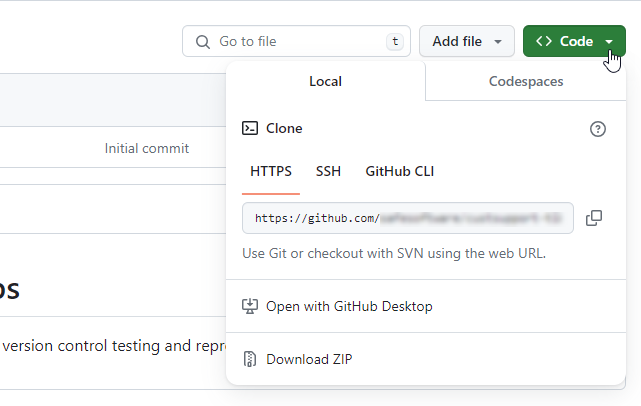641x406 pixels.
Task: Click the "Download ZIP" text link
Action: click(309, 359)
